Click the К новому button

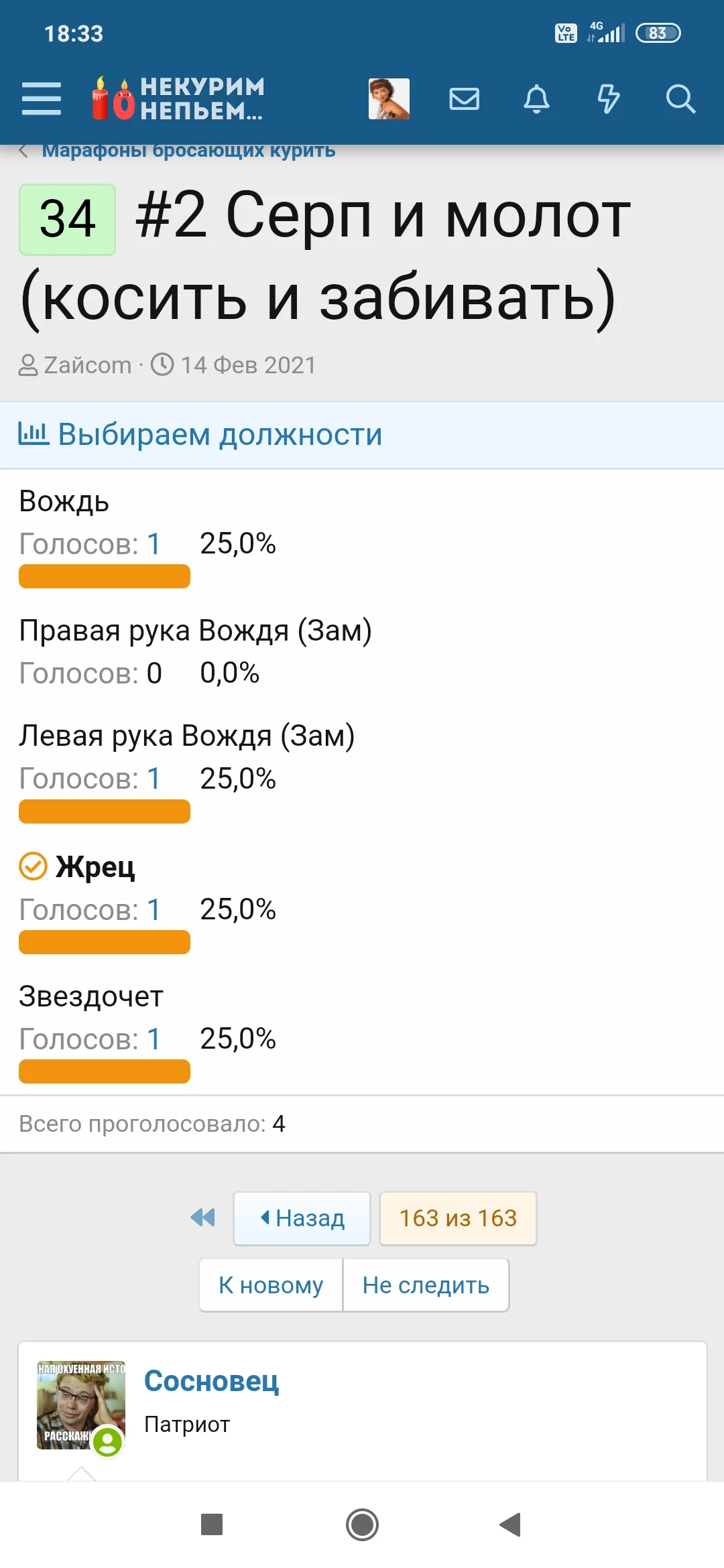(271, 1285)
